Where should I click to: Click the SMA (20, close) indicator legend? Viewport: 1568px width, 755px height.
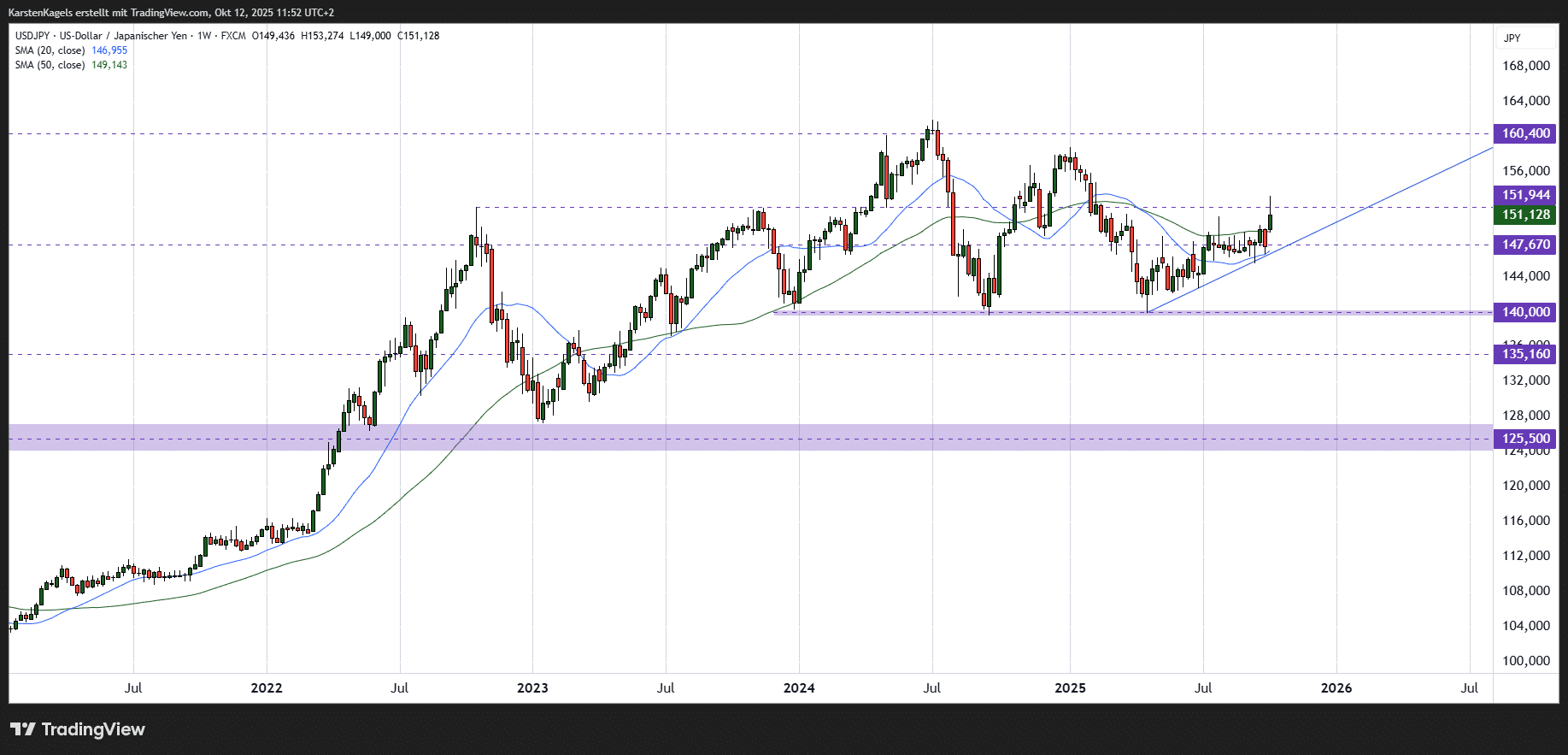tap(50, 50)
